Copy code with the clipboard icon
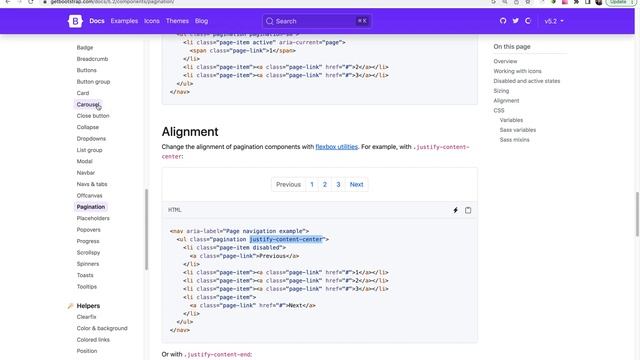The height and width of the screenshot is (360, 640). [468, 210]
